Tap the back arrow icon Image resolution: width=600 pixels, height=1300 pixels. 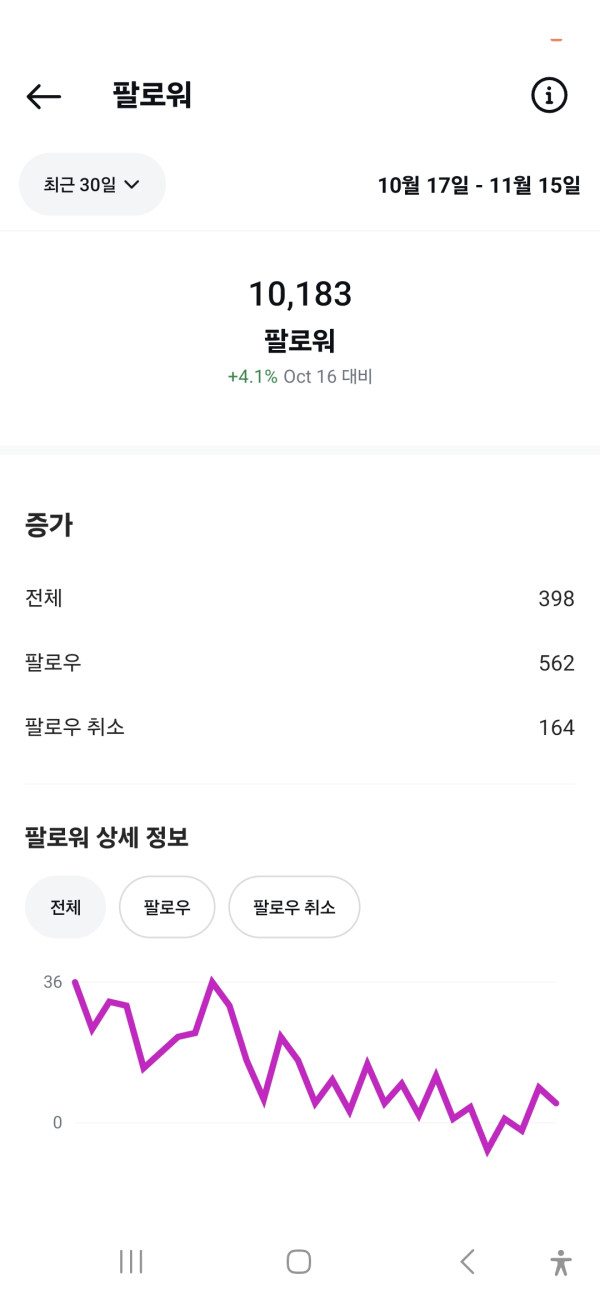[44, 96]
